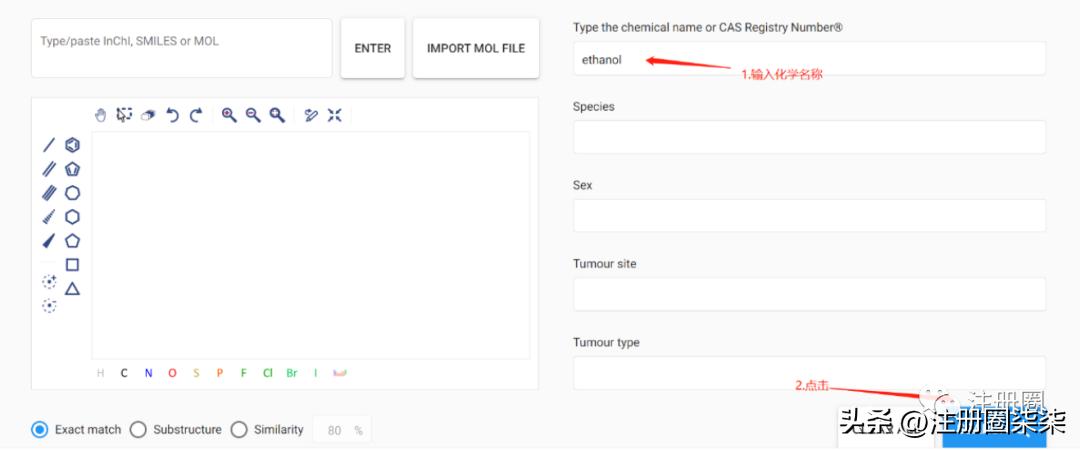Select the hand pan tool

(100, 115)
